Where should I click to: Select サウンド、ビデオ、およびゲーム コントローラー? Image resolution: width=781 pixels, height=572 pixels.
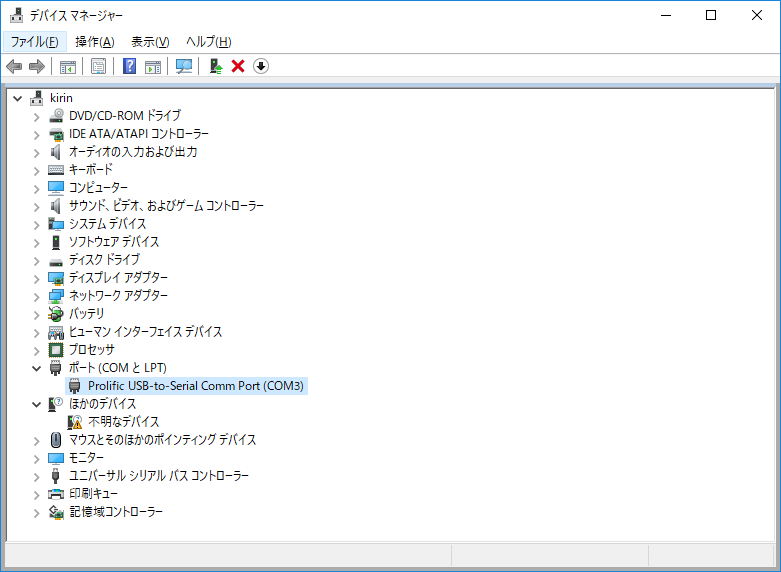tap(166, 206)
